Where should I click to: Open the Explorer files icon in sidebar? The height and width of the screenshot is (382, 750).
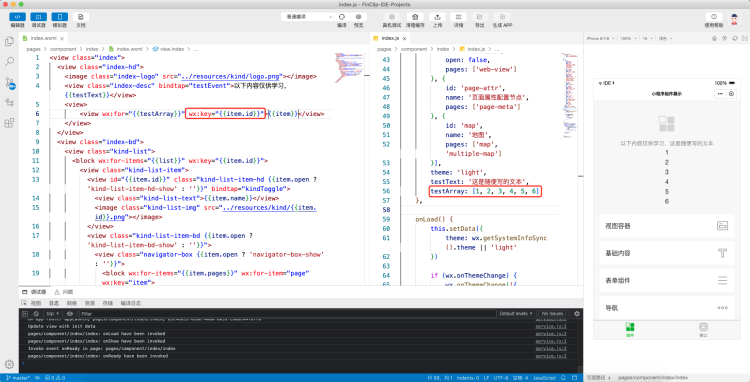coord(9,42)
